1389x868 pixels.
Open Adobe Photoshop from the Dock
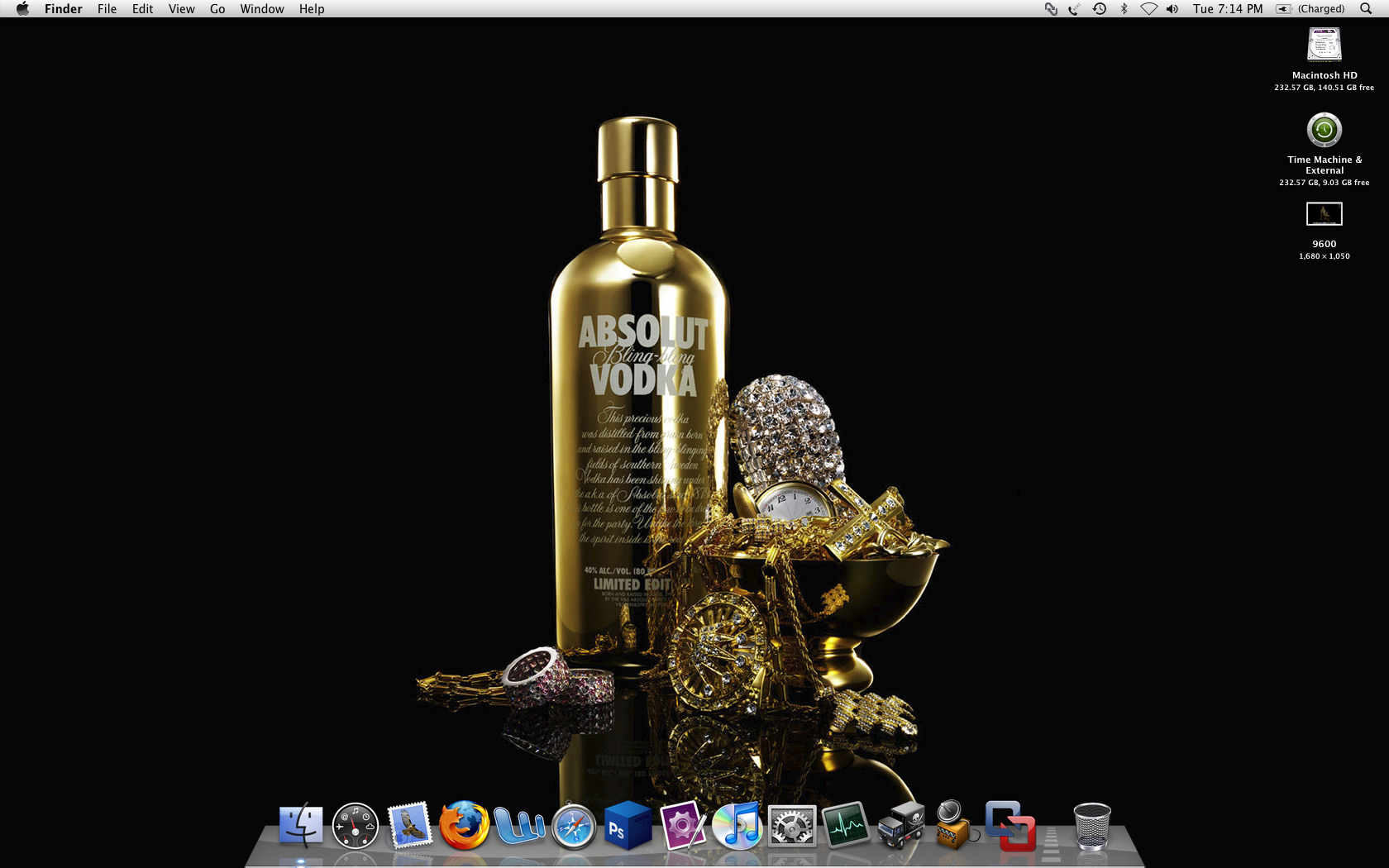point(628,826)
